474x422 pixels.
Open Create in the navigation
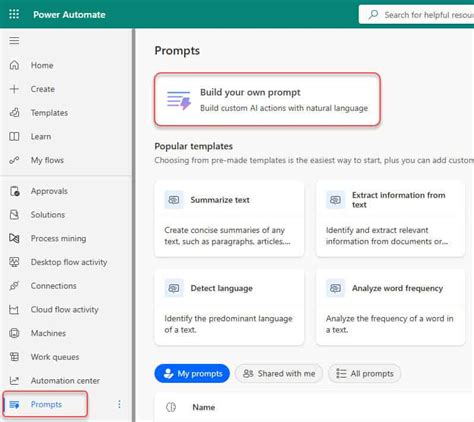43,89
